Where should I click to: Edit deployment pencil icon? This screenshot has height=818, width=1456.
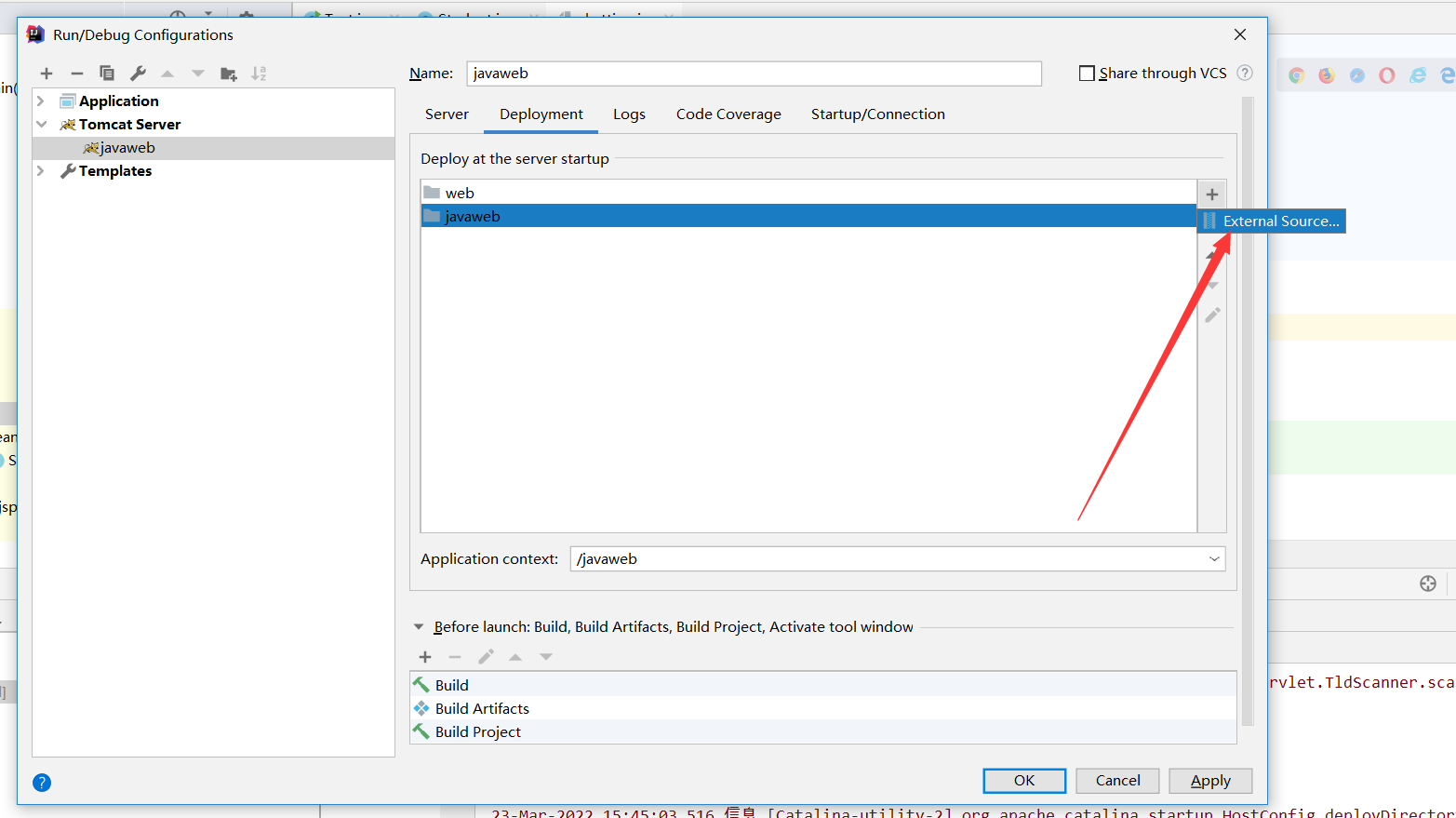click(x=1212, y=315)
